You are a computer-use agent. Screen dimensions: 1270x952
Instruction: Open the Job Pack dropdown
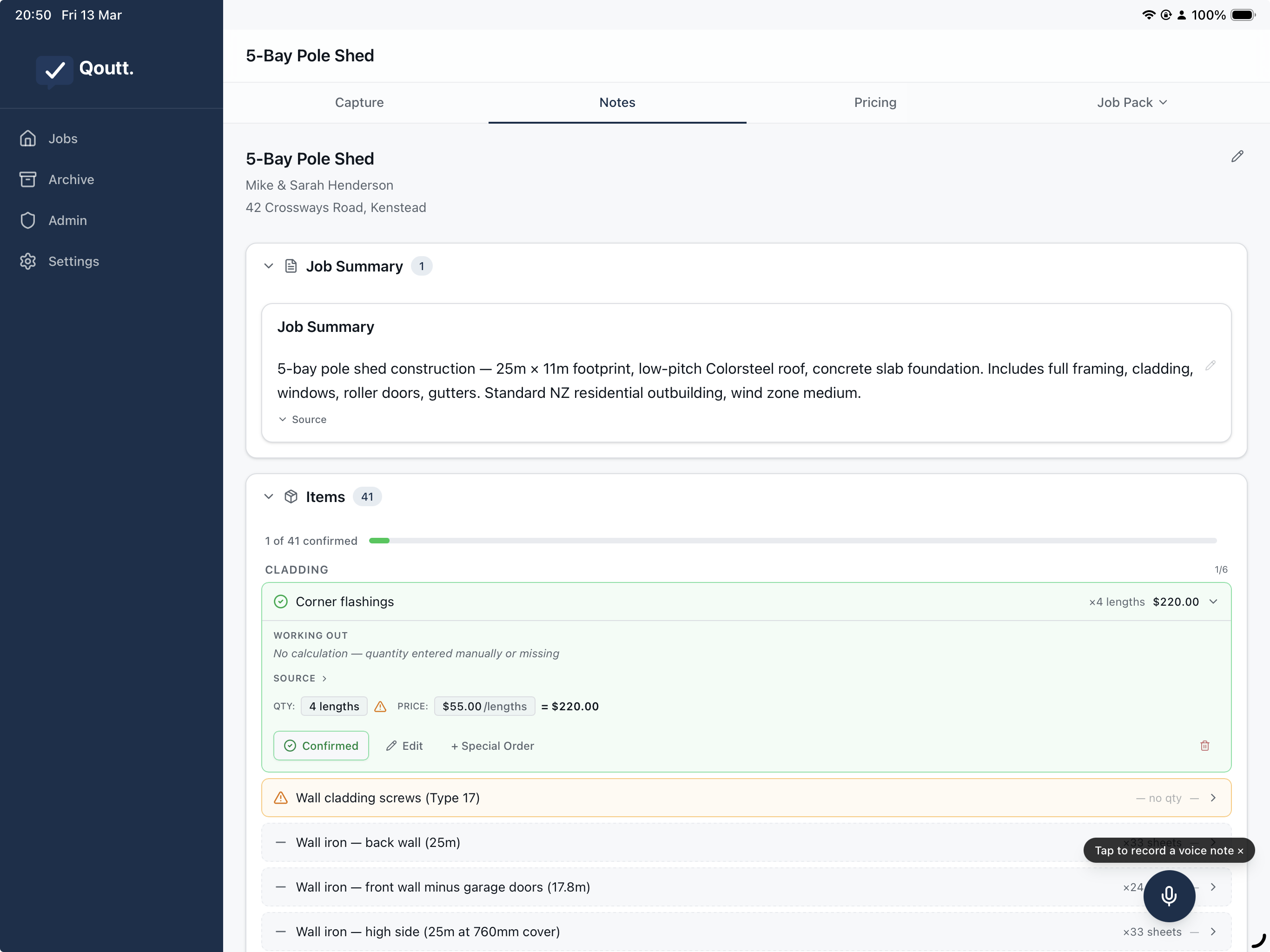click(x=1131, y=102)
